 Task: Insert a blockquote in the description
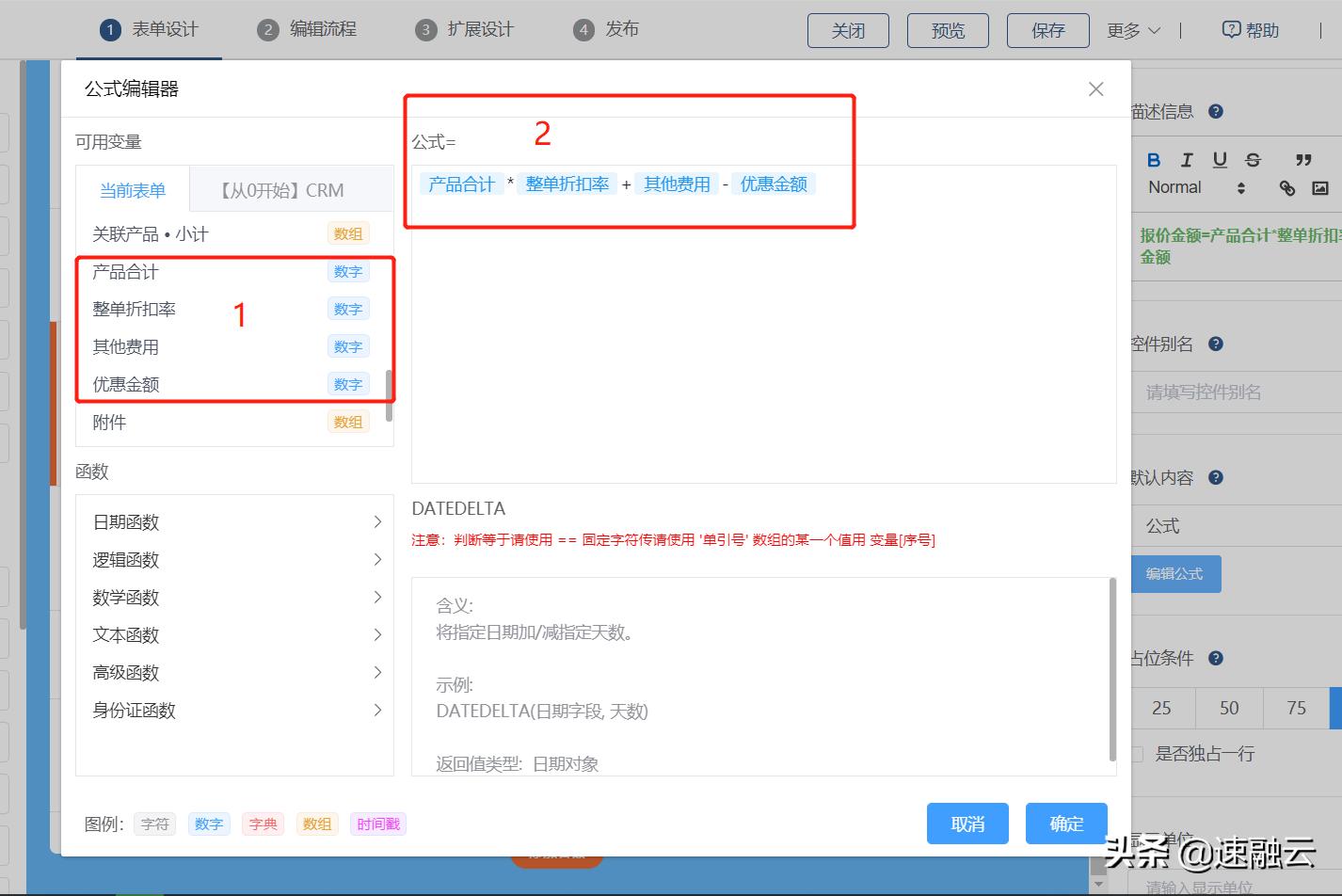pyautogui.click(x=1304, y=160)
